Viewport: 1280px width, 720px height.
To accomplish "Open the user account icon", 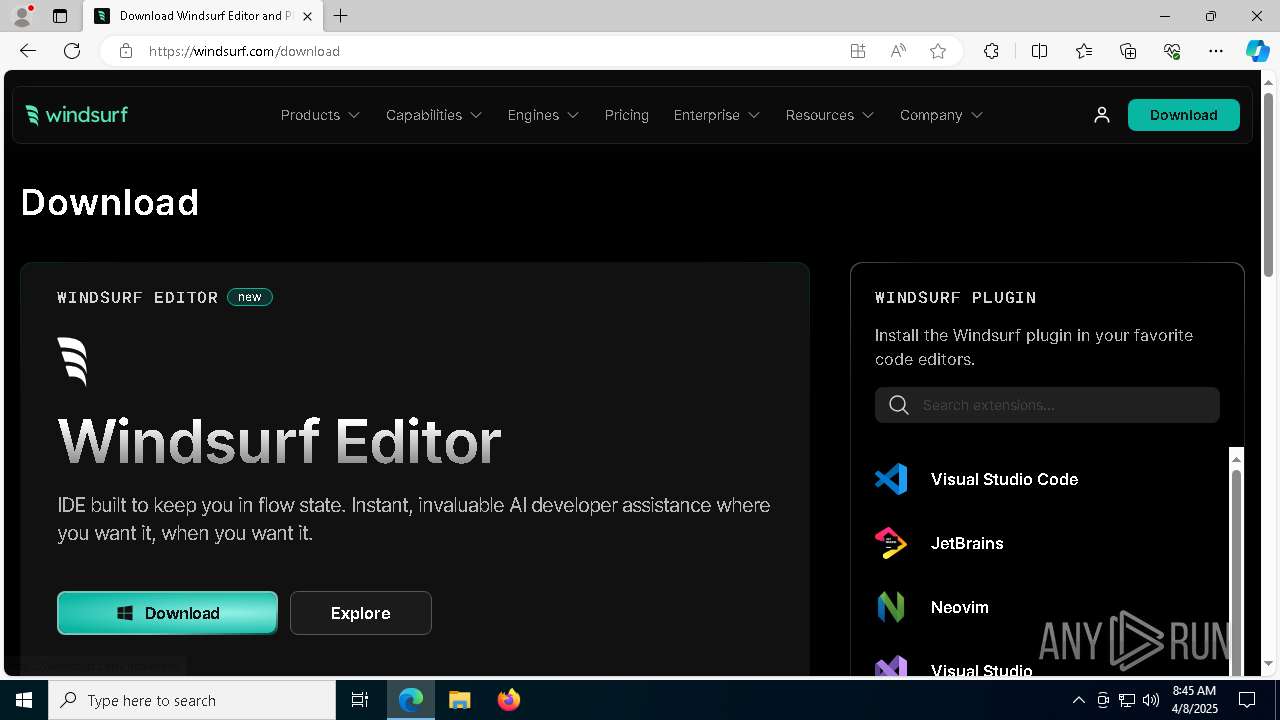I will coord(1102,115).
